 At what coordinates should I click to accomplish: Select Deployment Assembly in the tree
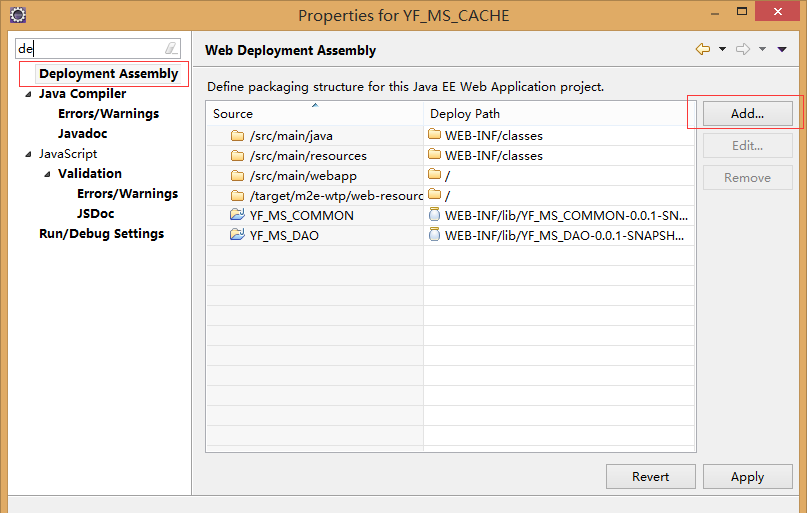(x=109, y=74)
